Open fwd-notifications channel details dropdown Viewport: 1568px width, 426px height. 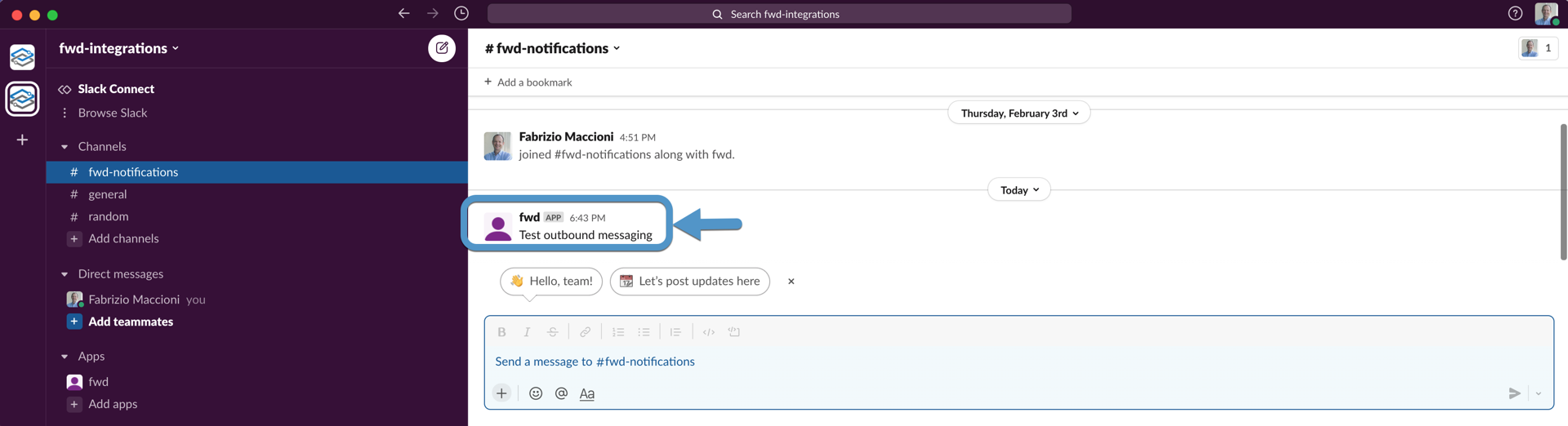point(553,48)
